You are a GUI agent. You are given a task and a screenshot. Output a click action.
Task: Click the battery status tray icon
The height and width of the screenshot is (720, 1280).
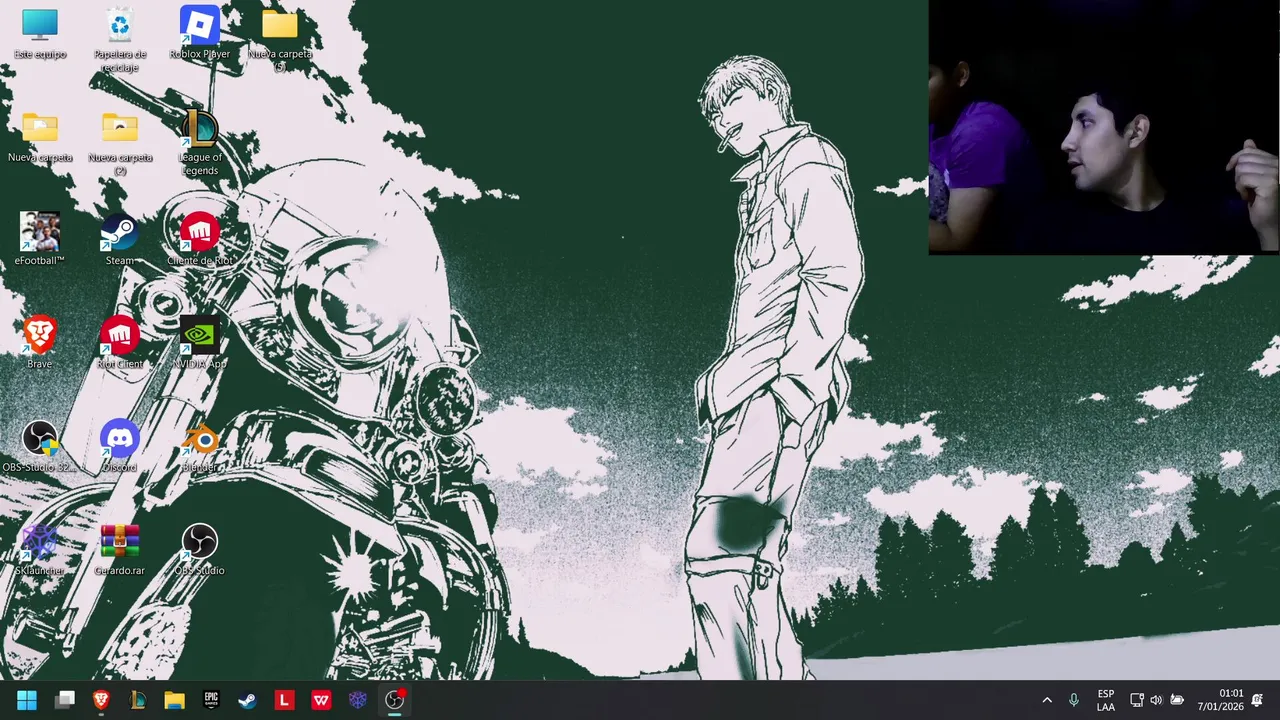tap(1177, 700)
